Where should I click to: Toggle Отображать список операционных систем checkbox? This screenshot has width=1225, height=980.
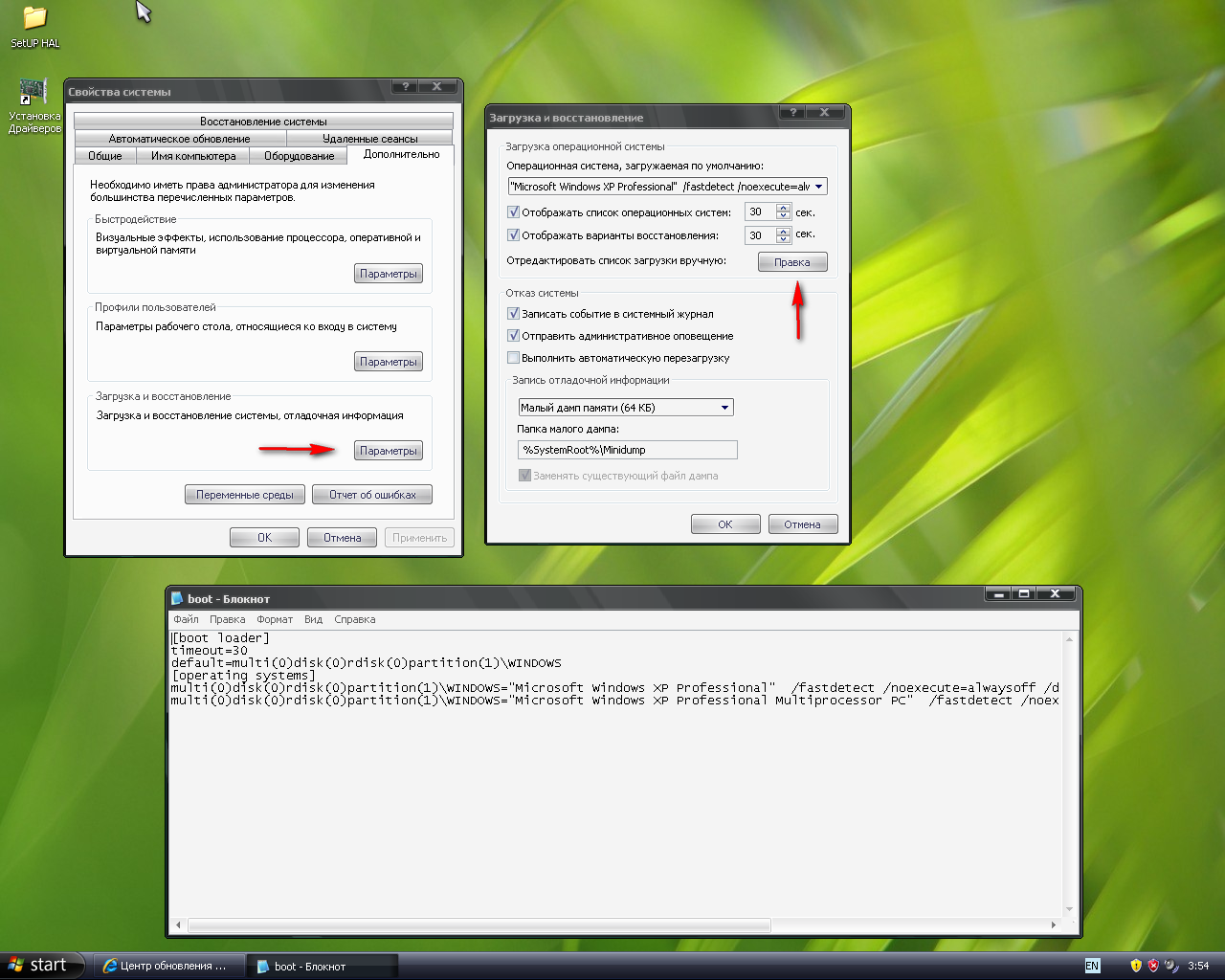(514, 212)
